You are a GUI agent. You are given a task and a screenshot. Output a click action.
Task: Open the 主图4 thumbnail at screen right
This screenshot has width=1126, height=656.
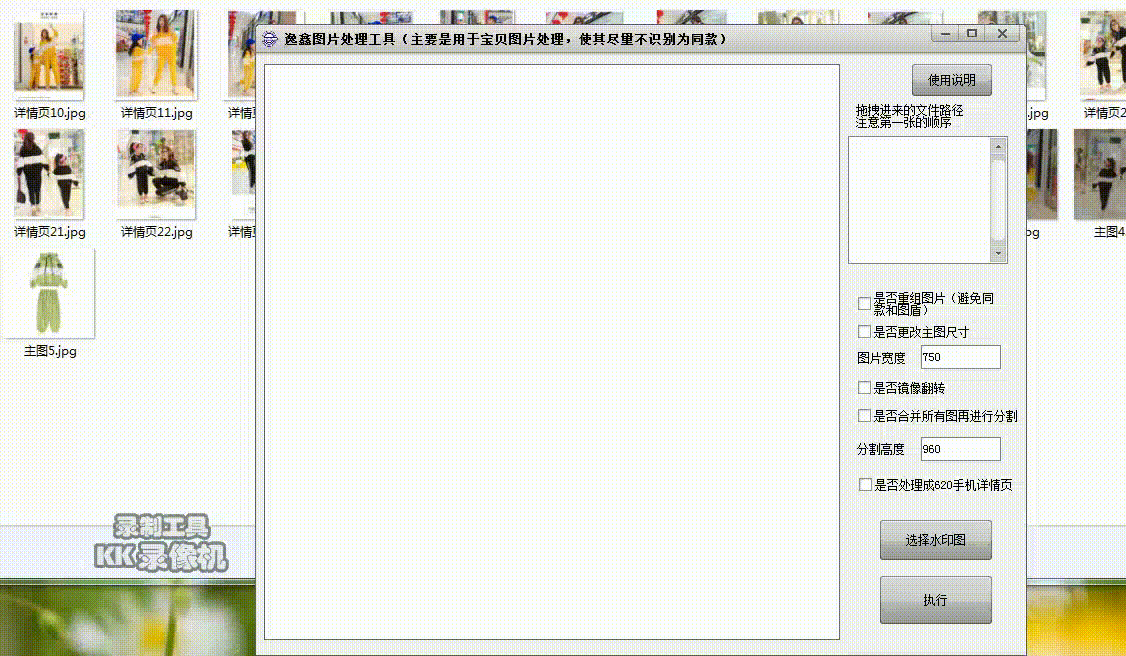pos(1098,174)
